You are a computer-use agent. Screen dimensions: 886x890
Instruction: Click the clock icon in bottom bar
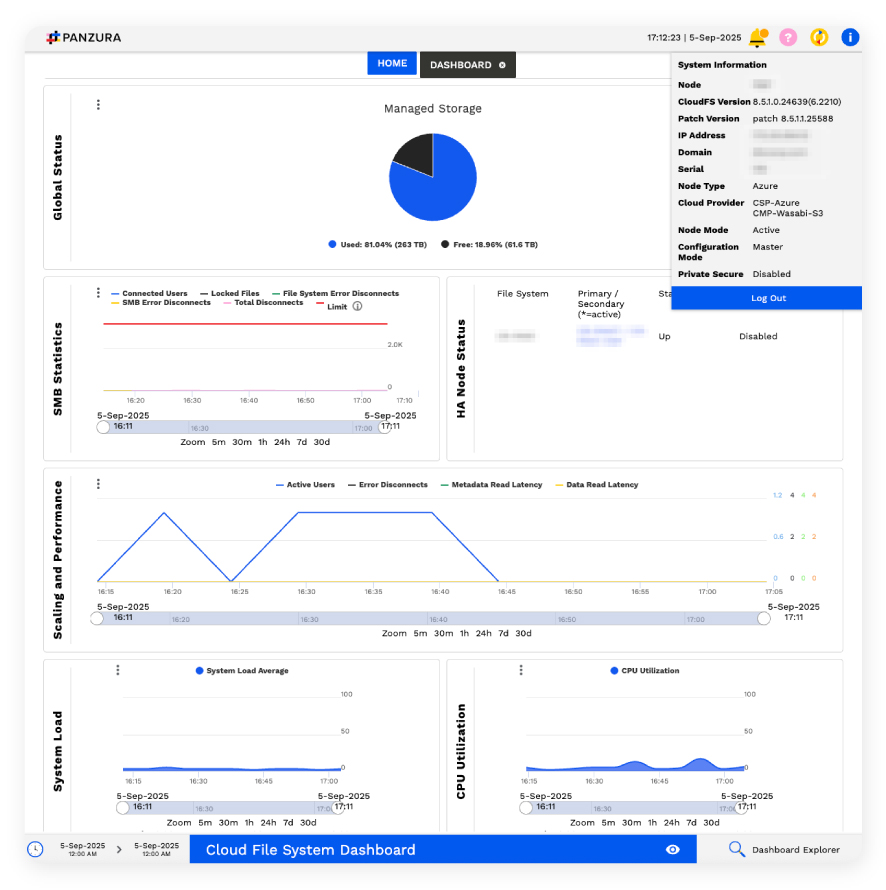35,849
